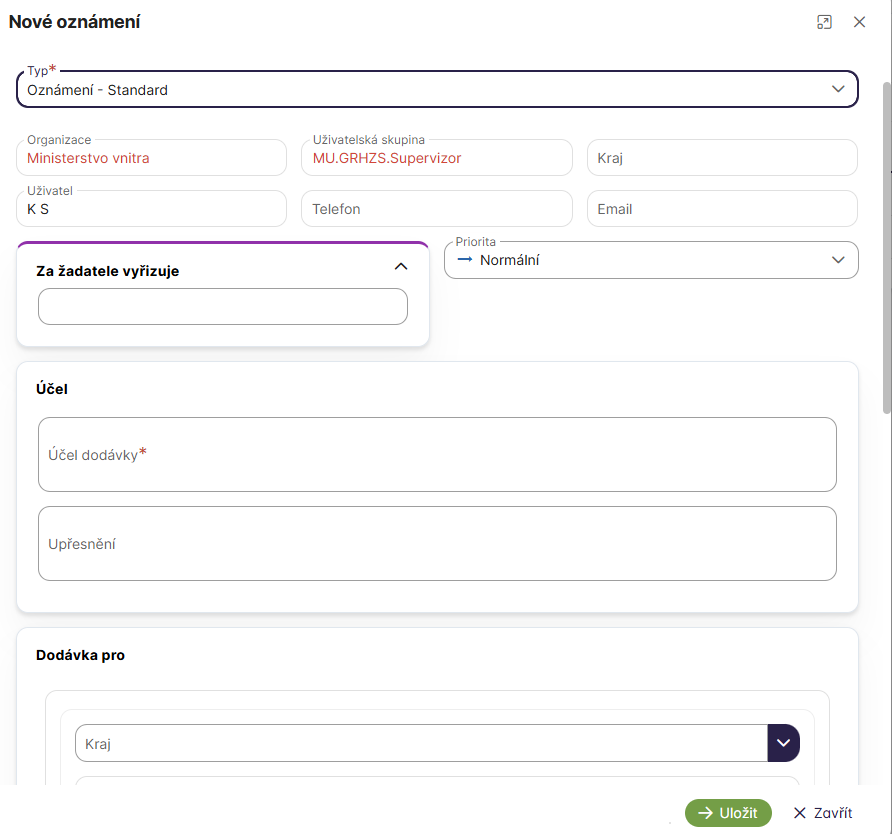Click the Zavřít button

click(822, 813)
